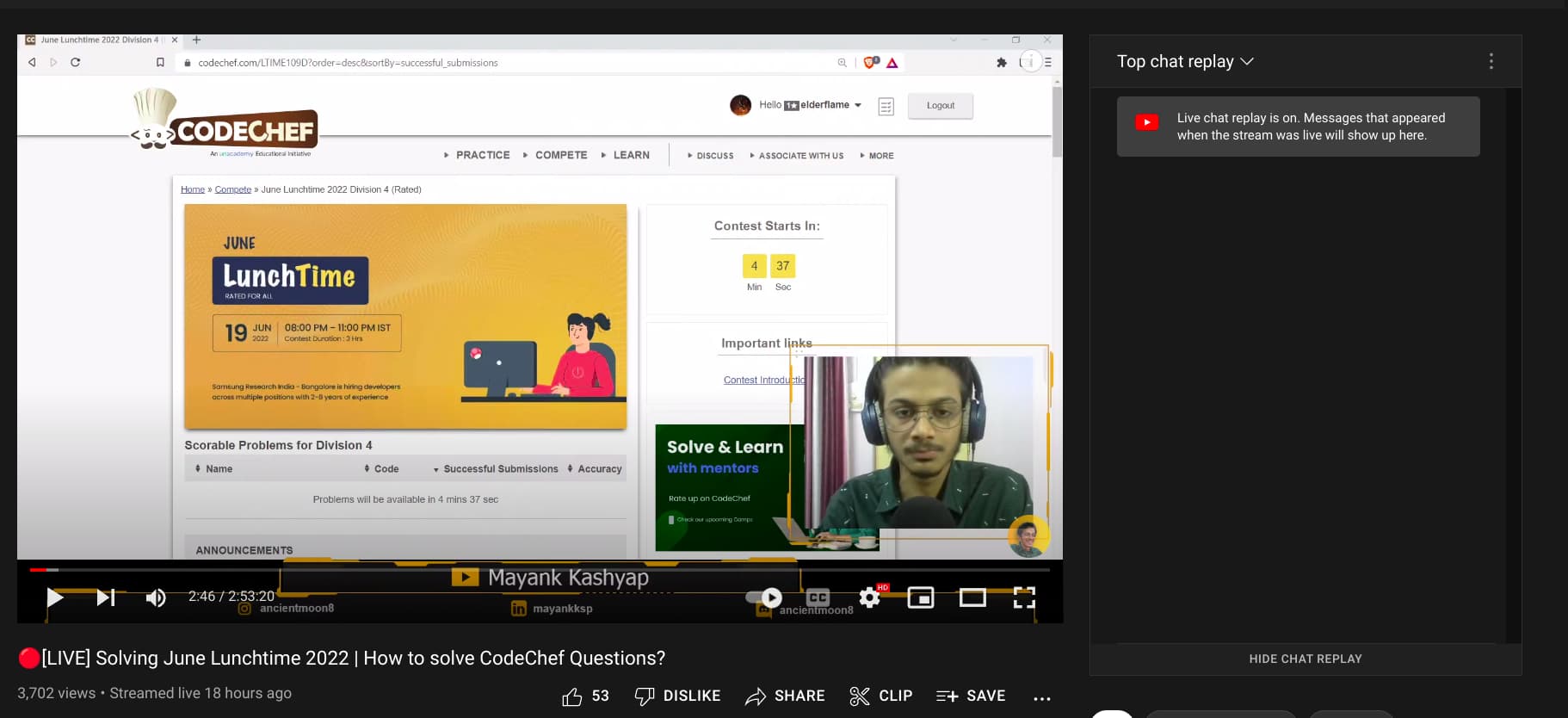
Task: Create a clip with CLIP
Action: (880, 696)
